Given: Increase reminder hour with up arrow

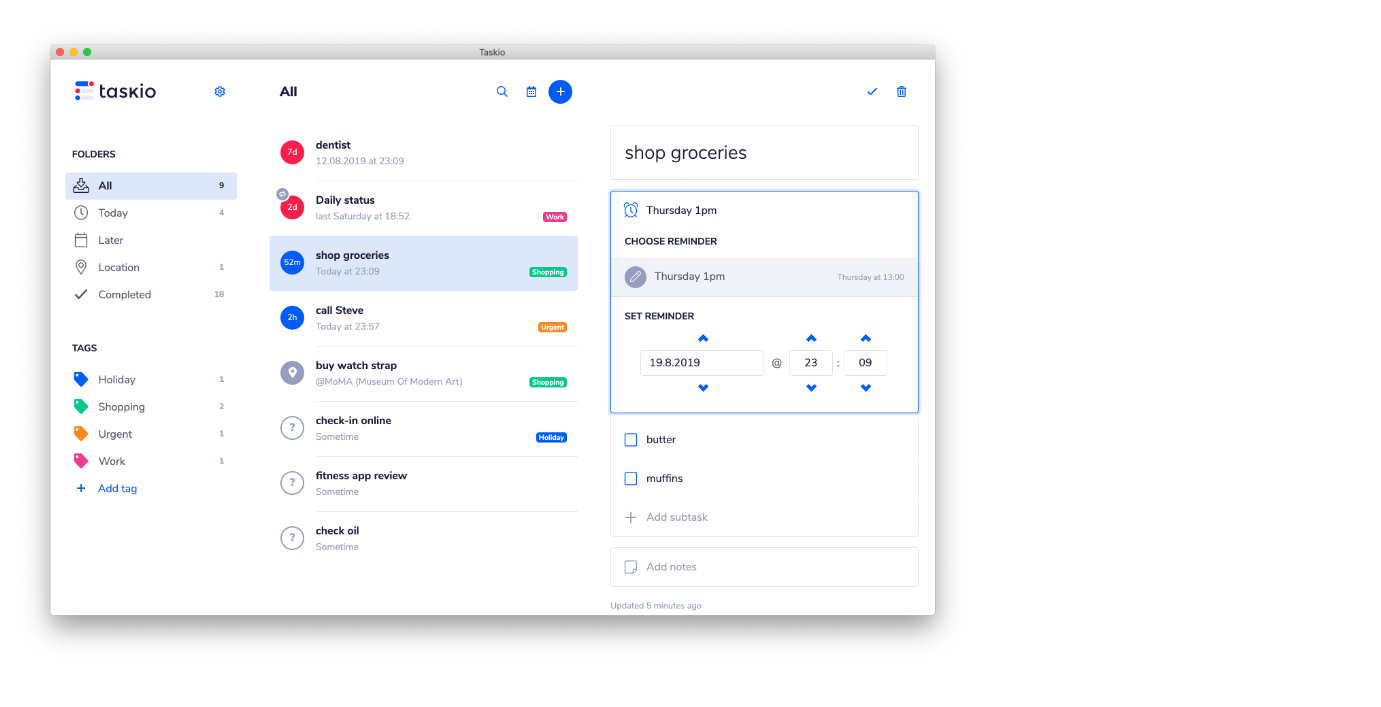Looking at the screenshot, I should (x=811, y=338).
